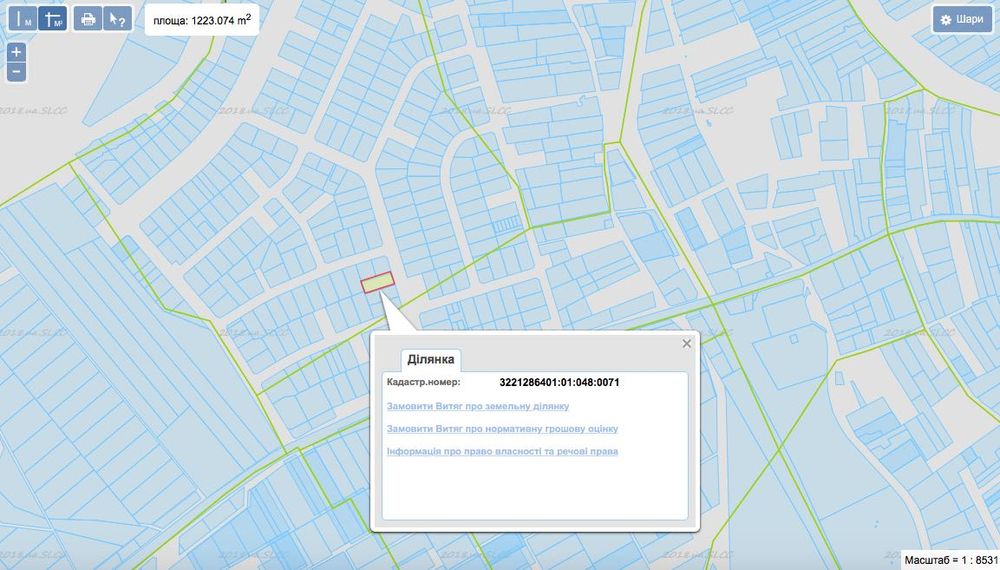Click the площа 1223.074 m² readout
Viewport: 1000px width, 570px height.
tap(202, 20)
